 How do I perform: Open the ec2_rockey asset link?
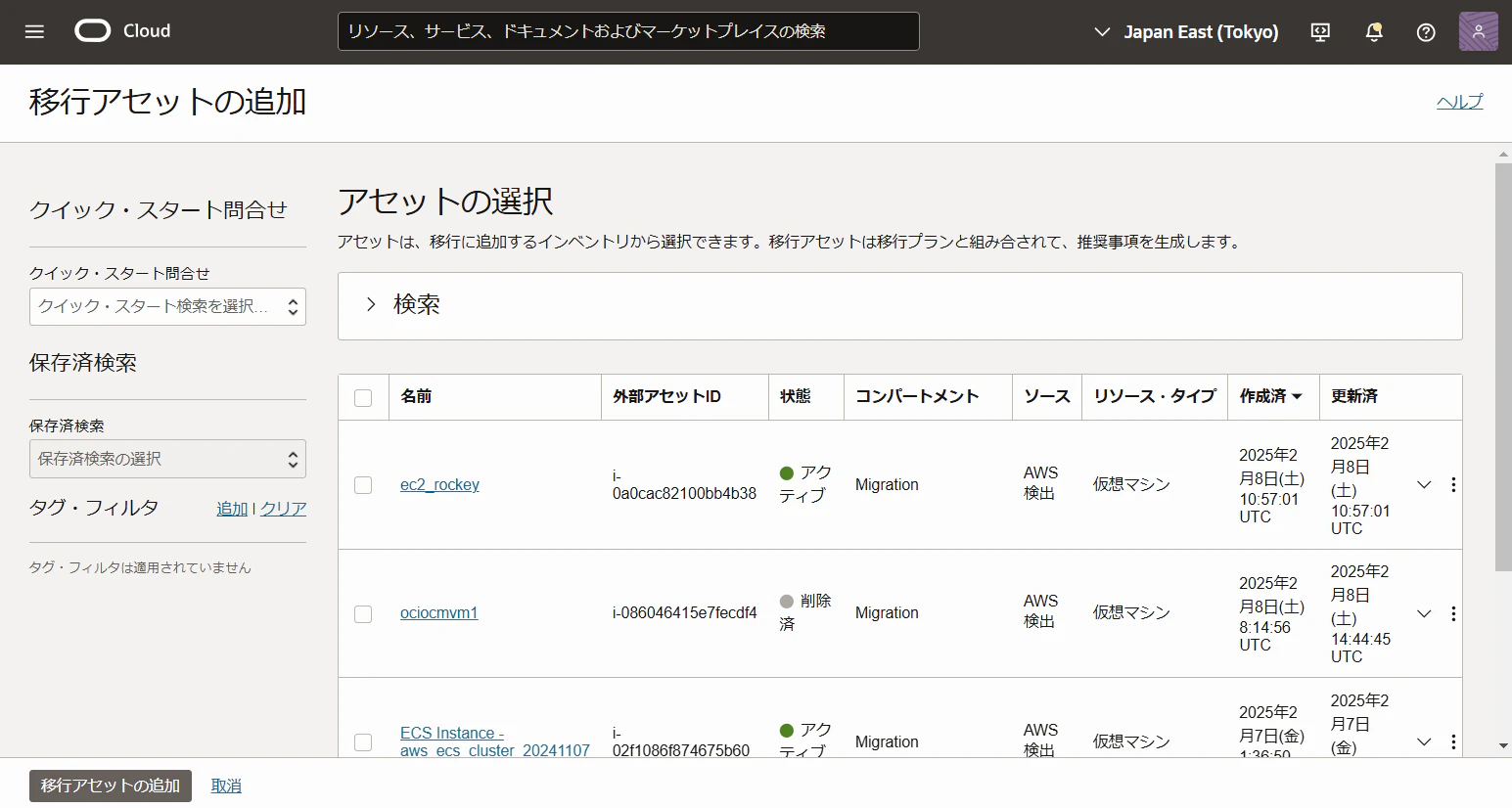439,484
